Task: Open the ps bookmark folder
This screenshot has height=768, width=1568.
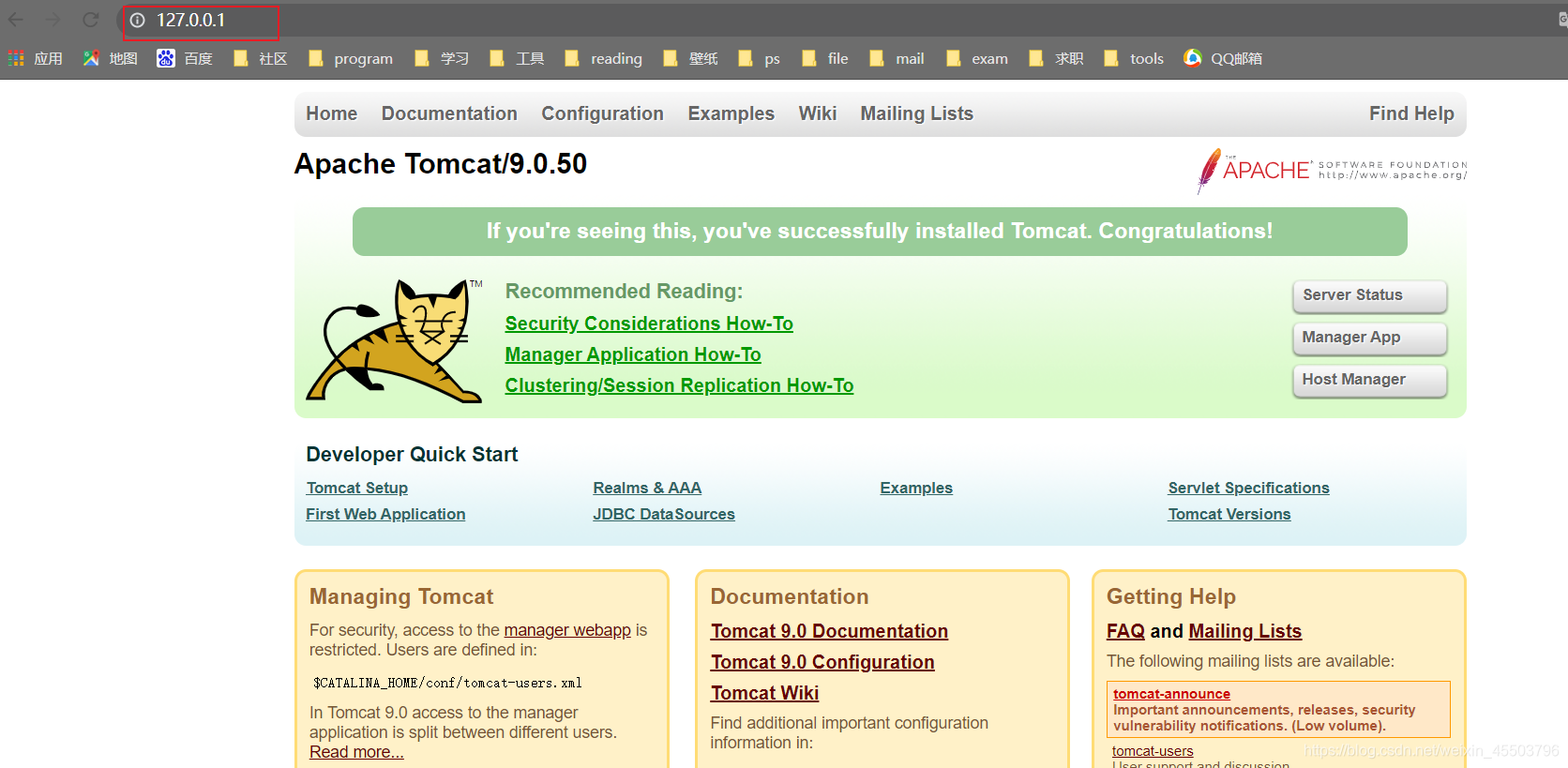Action: coord(760,58)
